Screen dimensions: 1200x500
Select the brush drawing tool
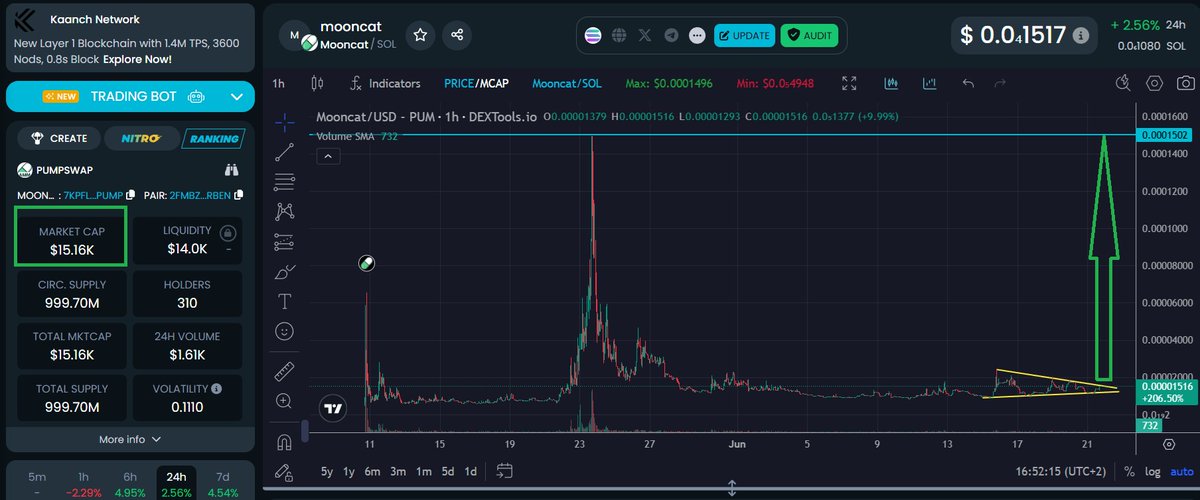[x=285, y=271]
